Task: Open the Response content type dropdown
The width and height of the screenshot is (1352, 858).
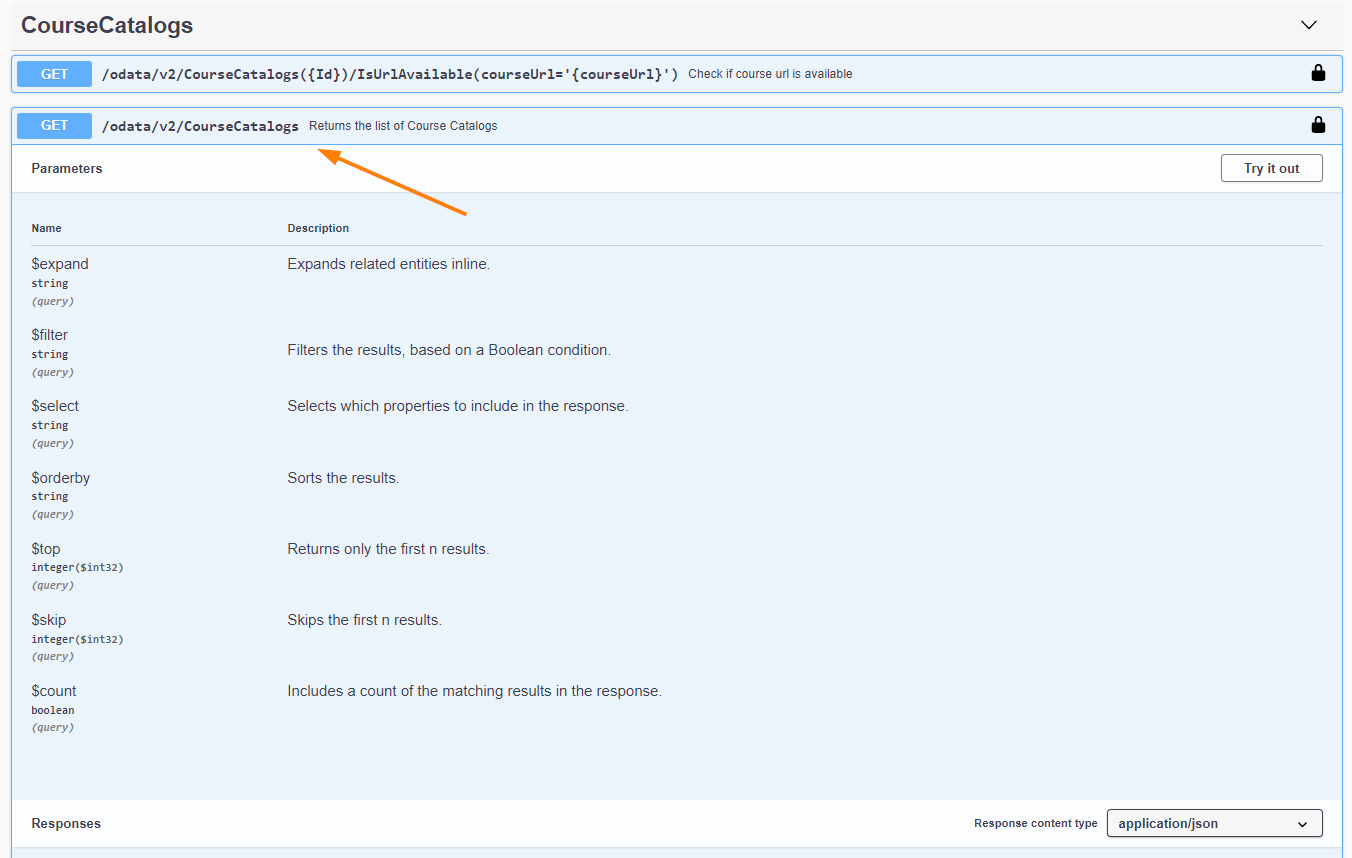Action: pyautogui.click(x=1214, y=823)
